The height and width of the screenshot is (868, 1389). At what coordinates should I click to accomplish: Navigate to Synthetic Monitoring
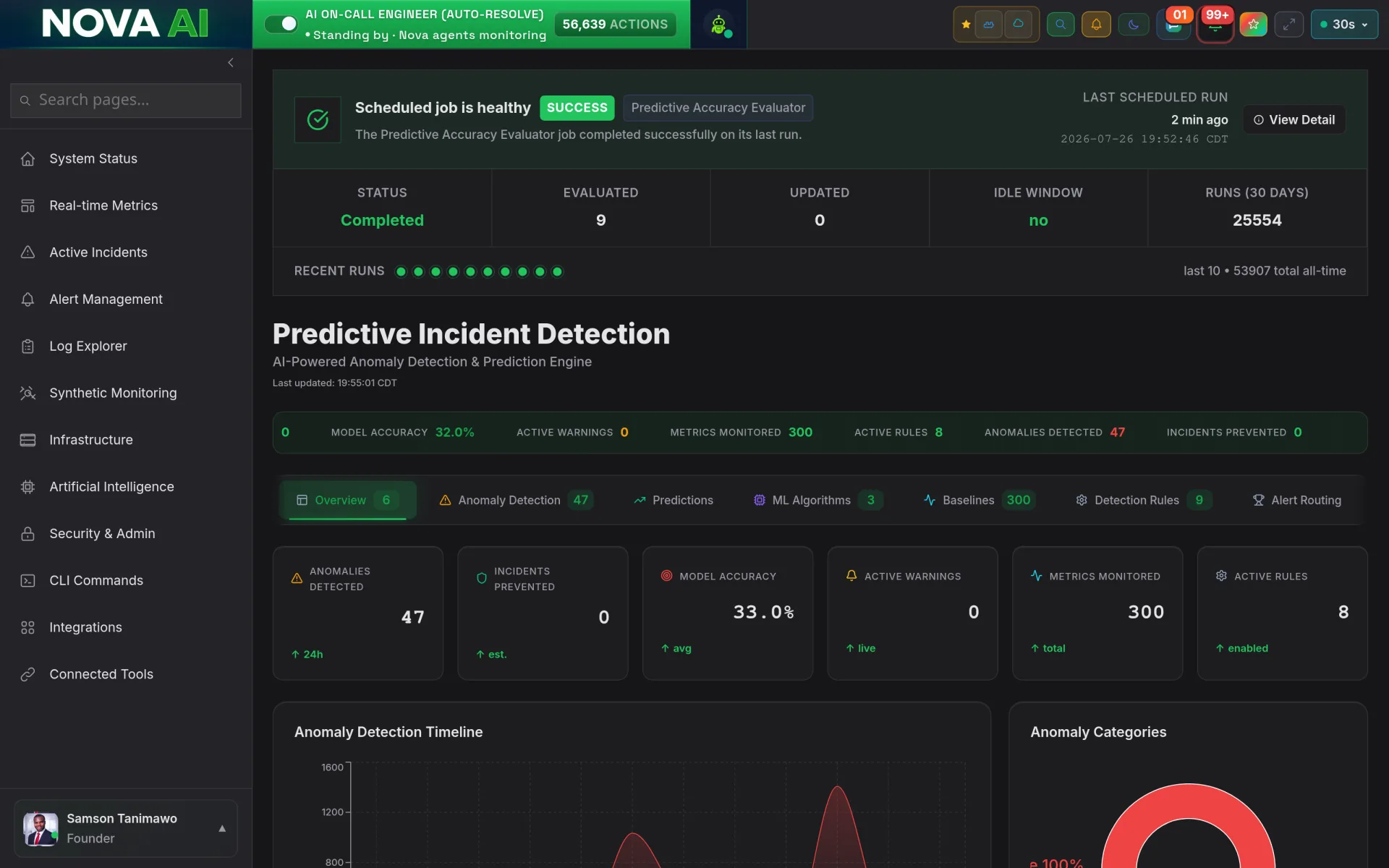click(126, 393)
